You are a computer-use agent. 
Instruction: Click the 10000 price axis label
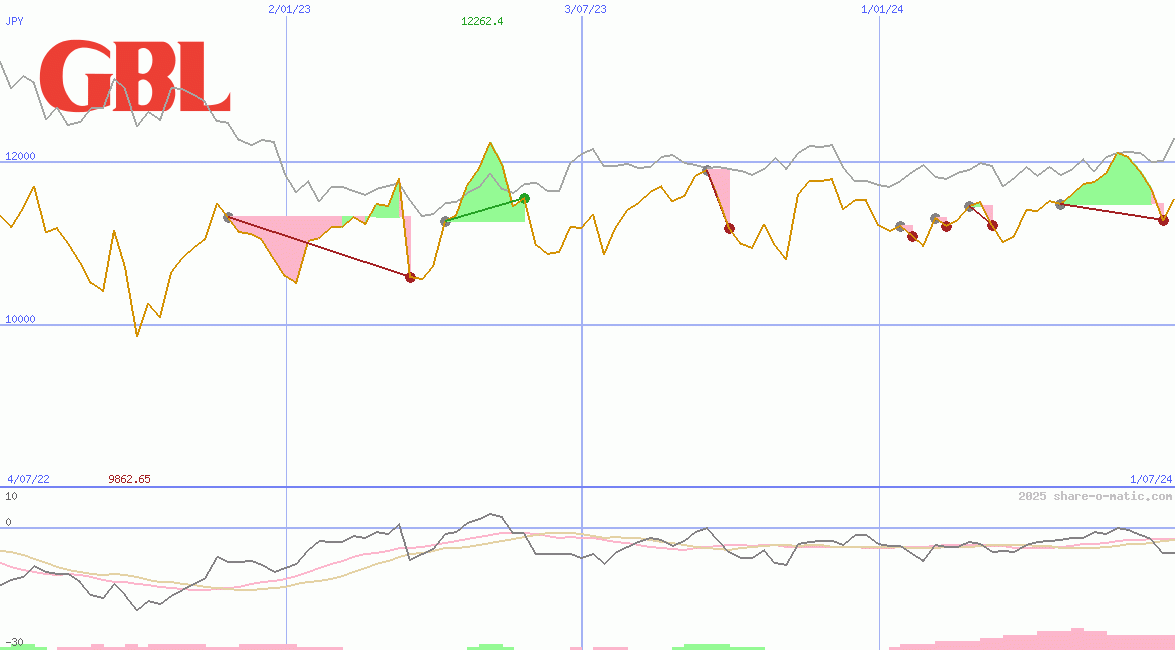pos(20,319)
